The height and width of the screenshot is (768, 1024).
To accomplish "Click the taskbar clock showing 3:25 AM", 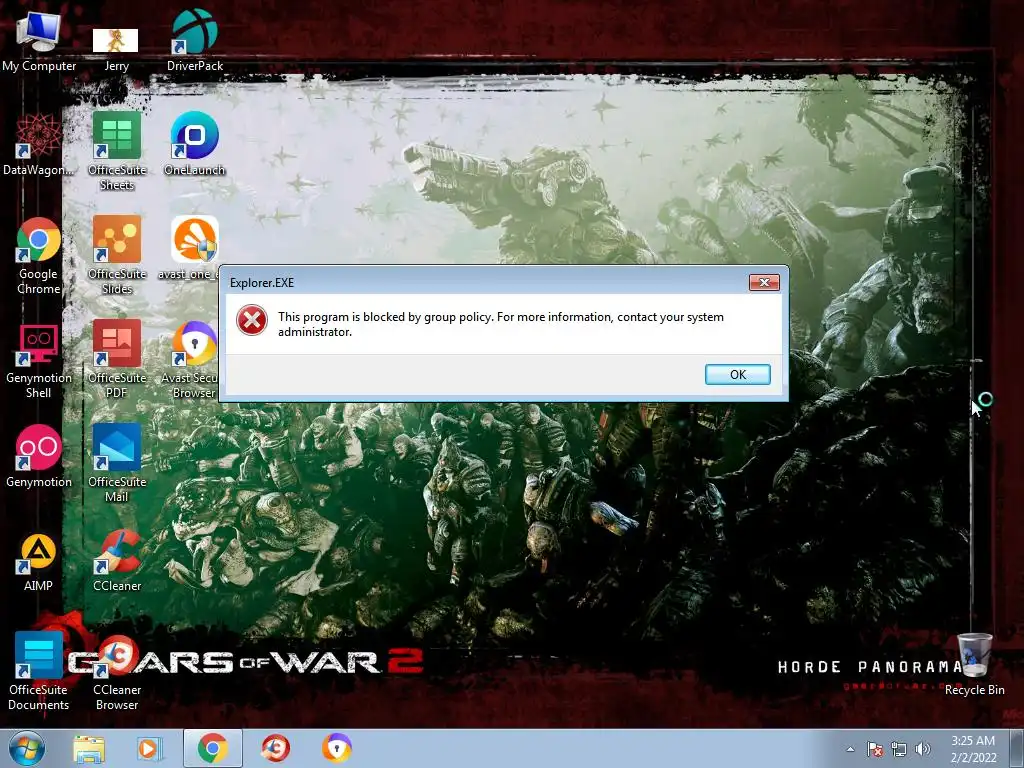I will [973, 749].
